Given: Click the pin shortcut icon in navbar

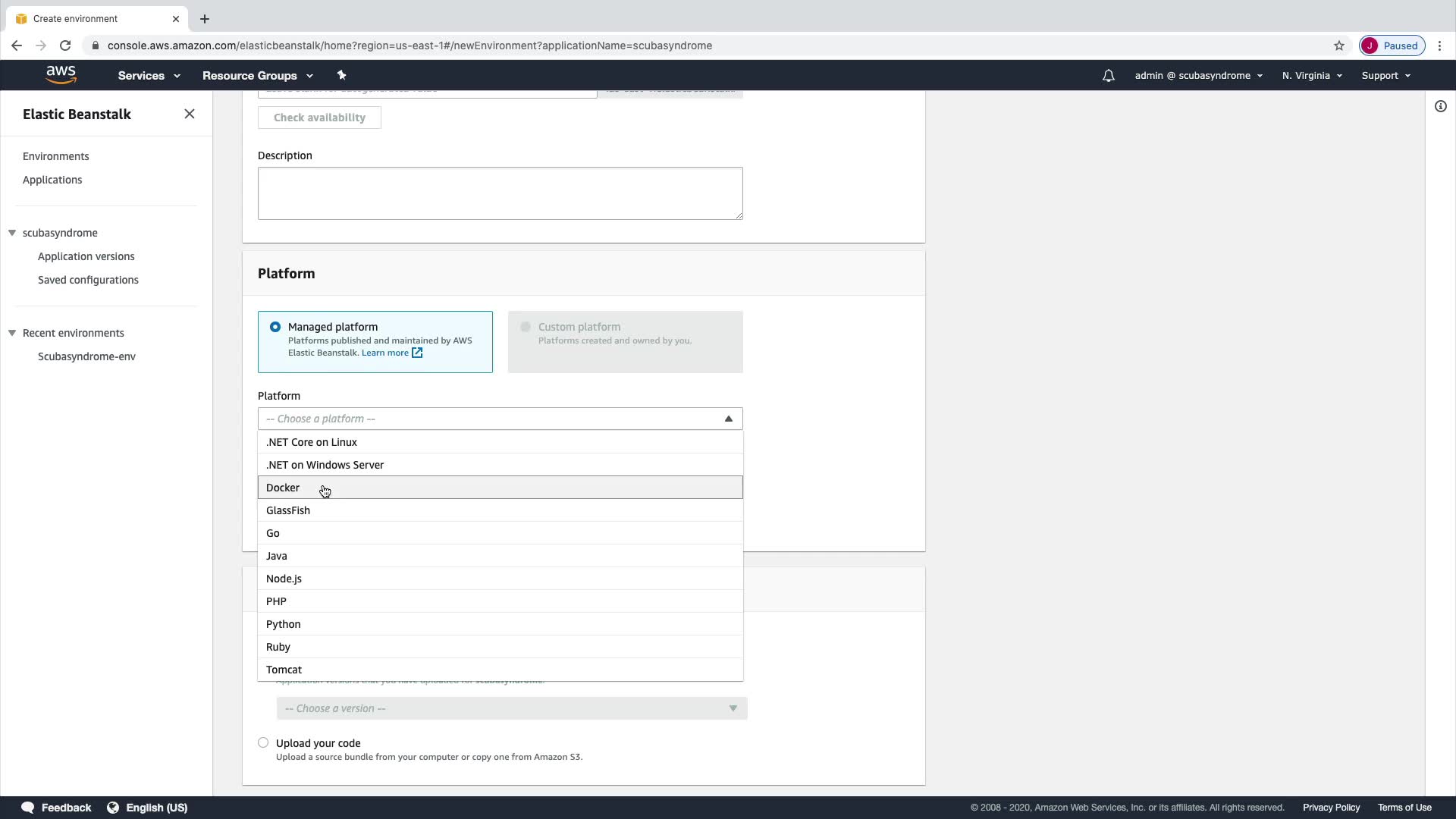Looking at the screenshot, I should click(x=341, y=75).
